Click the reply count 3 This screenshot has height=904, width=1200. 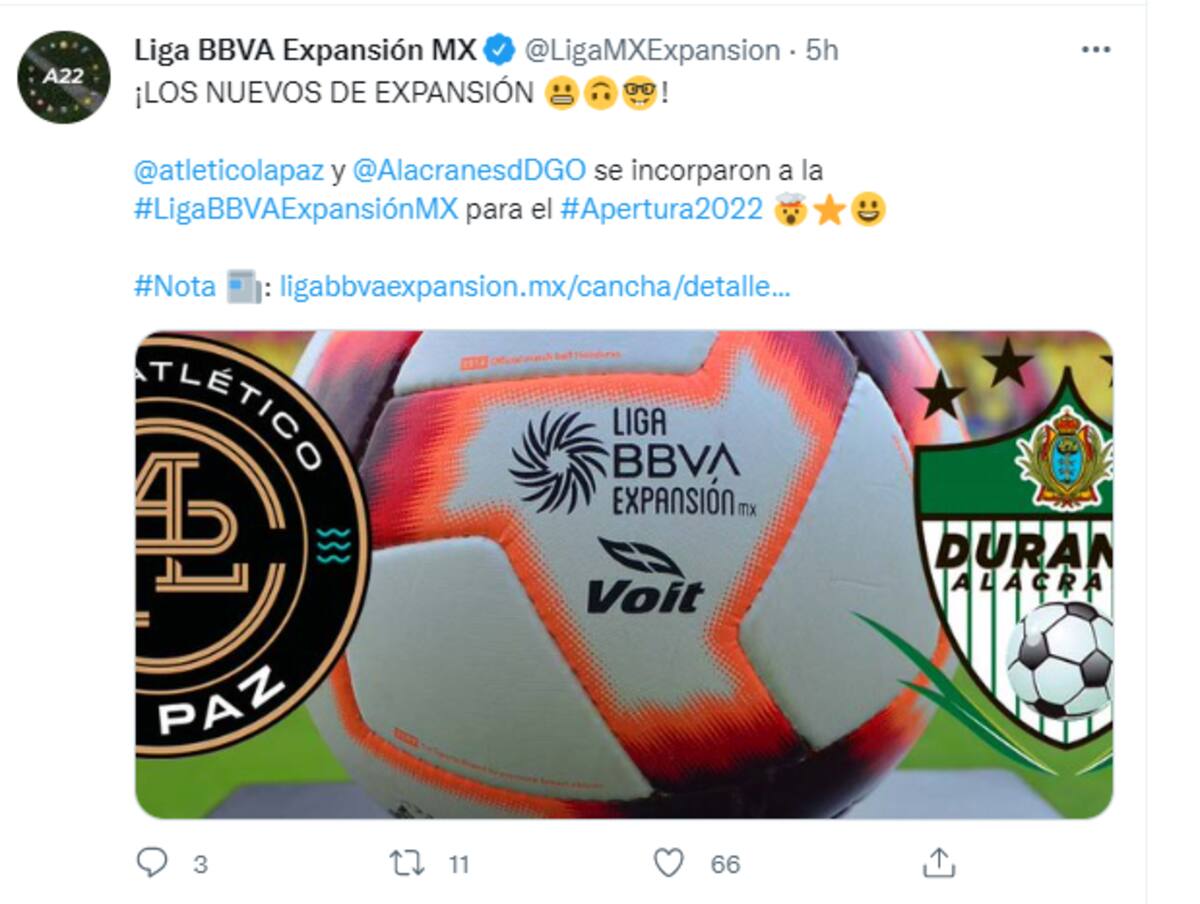tap(200, 864)
